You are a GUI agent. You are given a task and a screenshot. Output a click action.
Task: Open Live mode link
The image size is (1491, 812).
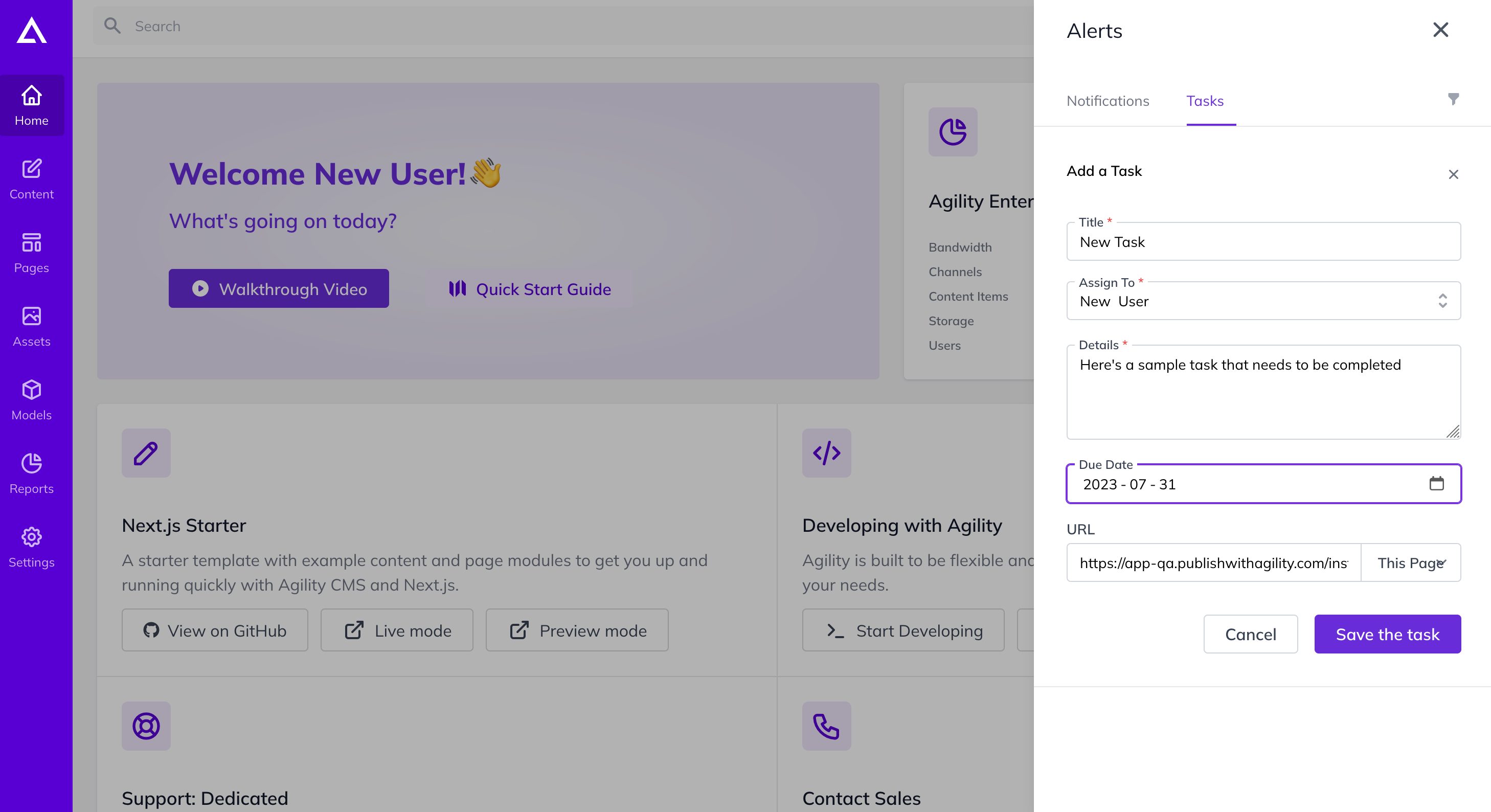click(x=397, y=630)
